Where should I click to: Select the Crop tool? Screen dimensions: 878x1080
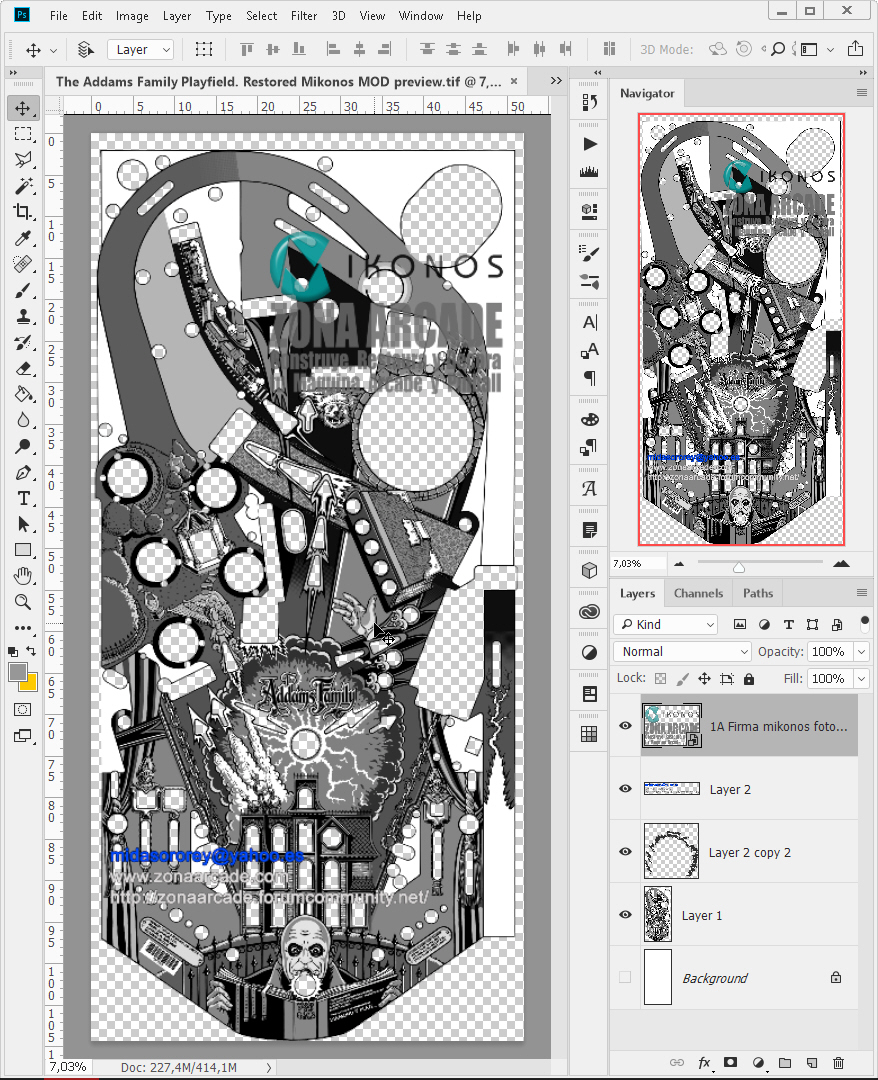pyautogui.click(x=23, y=212)
